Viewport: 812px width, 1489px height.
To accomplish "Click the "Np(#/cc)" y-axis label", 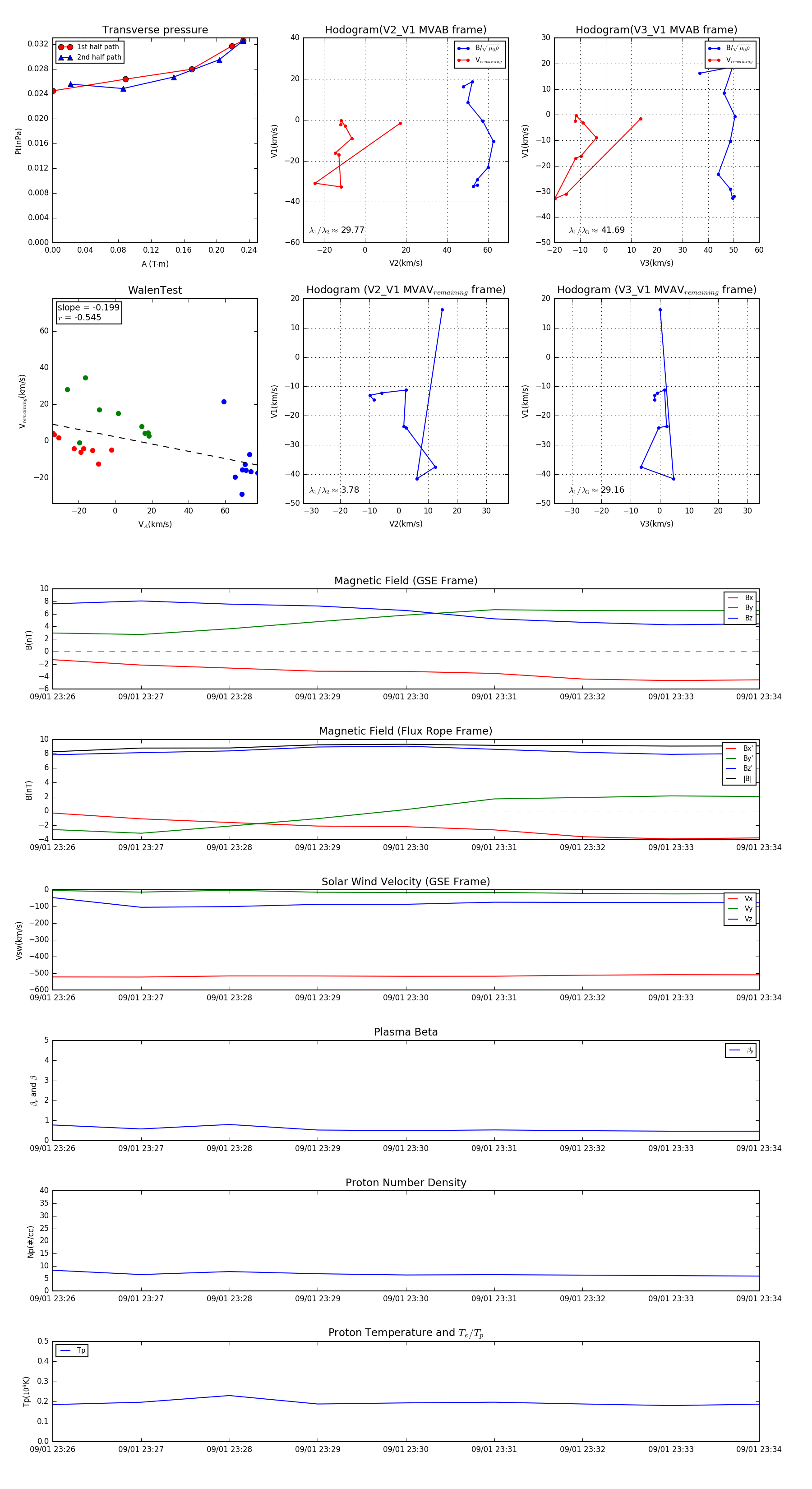I will tap(31, 1241).
